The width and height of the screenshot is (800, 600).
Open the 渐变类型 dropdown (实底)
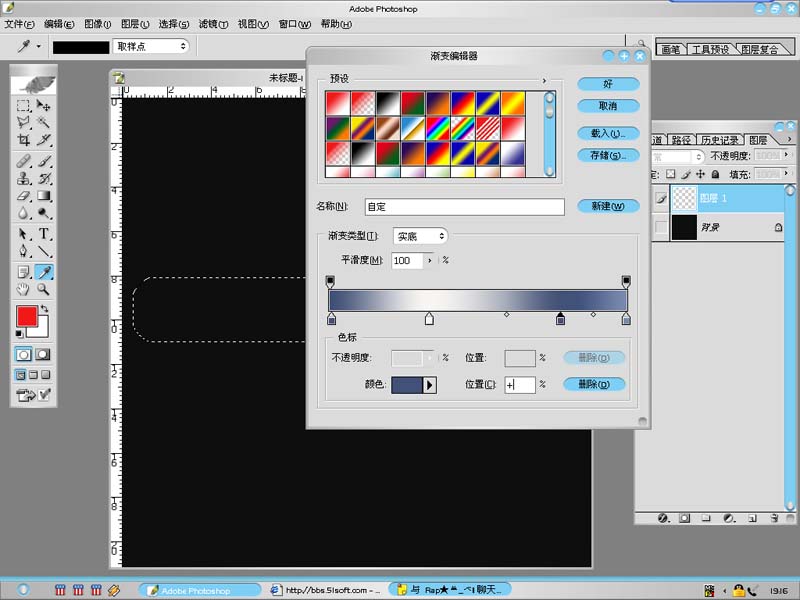(x=420, y=236)
